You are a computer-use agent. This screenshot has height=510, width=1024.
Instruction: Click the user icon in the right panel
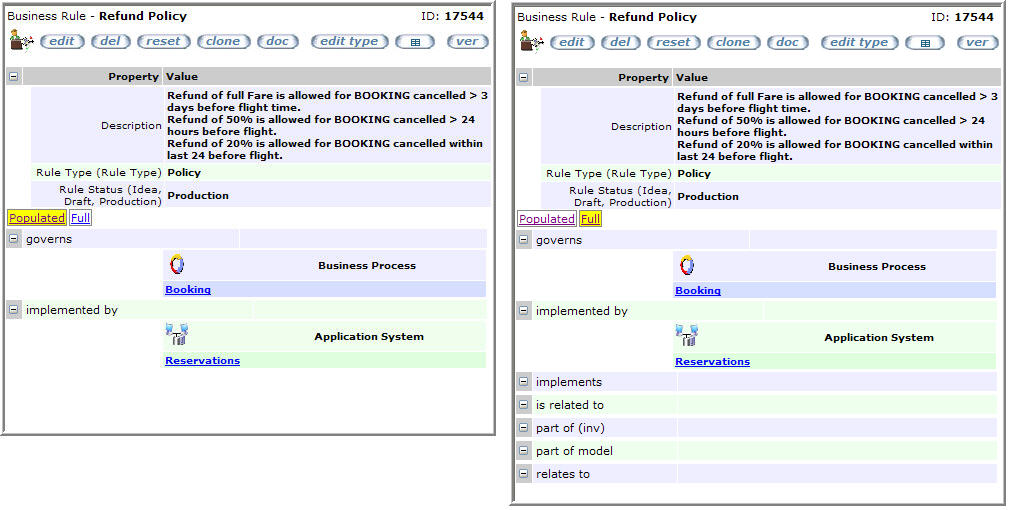tap(530, 42)
